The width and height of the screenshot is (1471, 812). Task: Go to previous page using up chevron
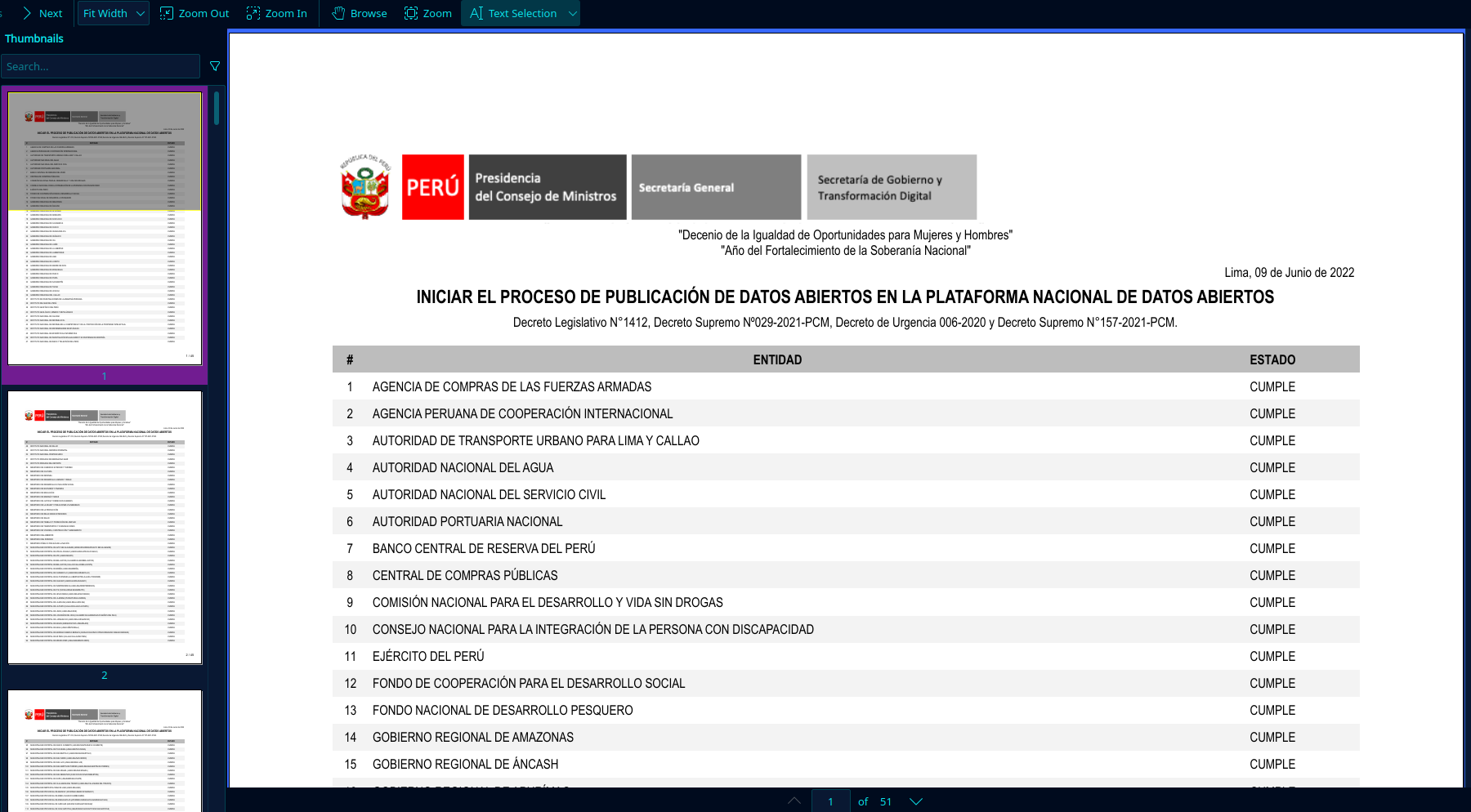coord(794,801)
